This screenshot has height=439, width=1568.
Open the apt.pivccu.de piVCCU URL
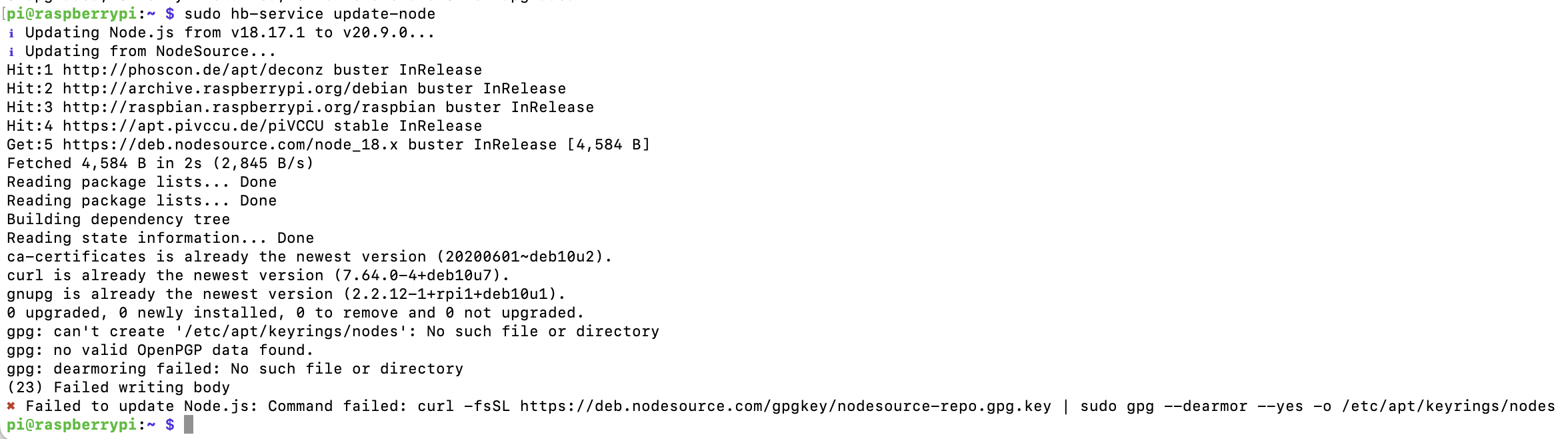193,126
